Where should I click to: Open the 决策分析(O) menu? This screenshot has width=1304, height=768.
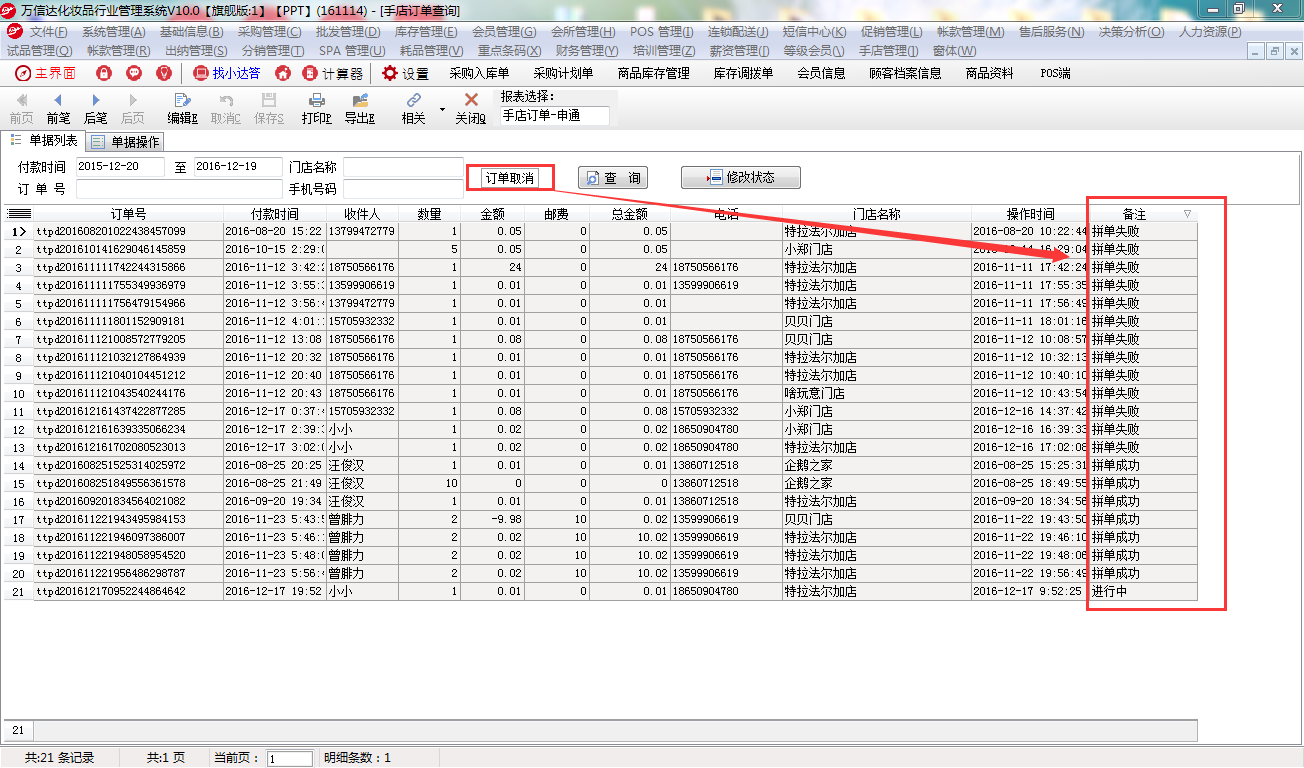pyautogui.click(x=1131, y=32)
